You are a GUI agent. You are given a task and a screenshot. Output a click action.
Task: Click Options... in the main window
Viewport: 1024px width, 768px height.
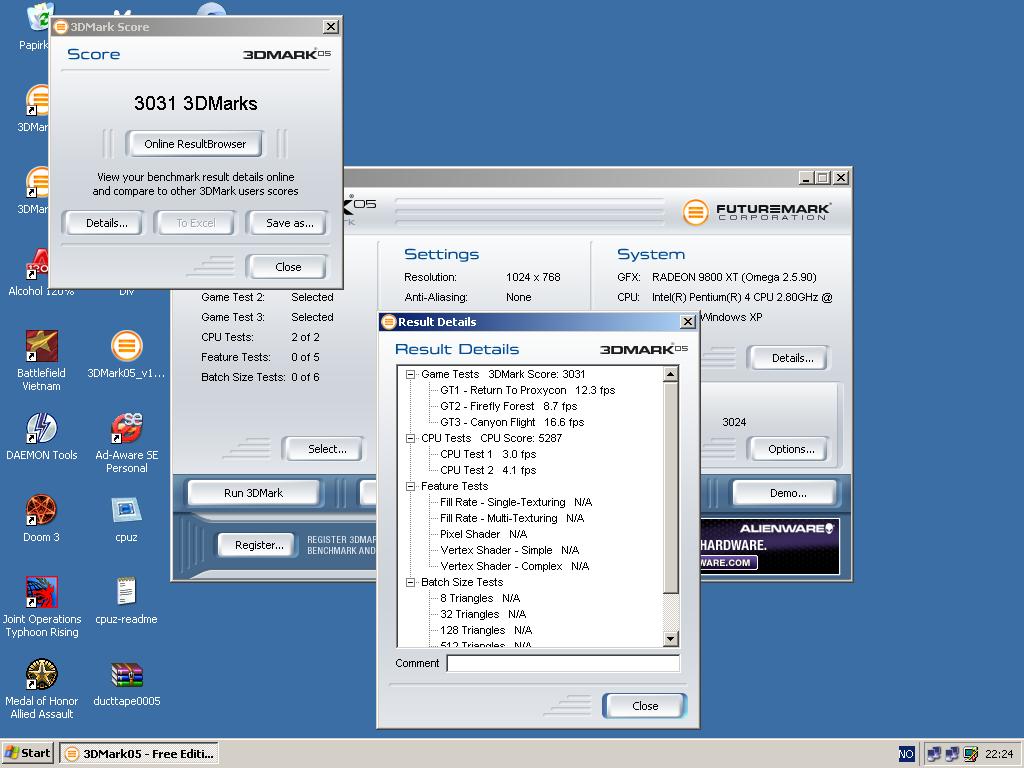791,449
